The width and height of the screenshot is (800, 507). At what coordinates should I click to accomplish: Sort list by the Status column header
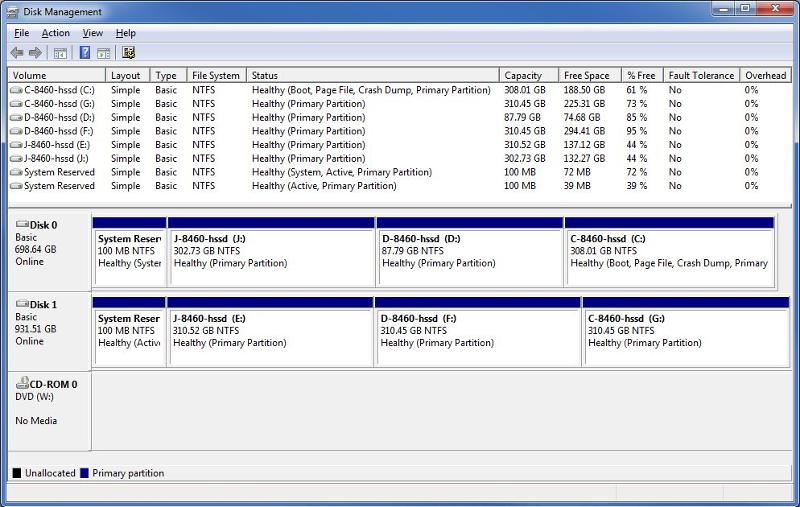pos(372,75)
